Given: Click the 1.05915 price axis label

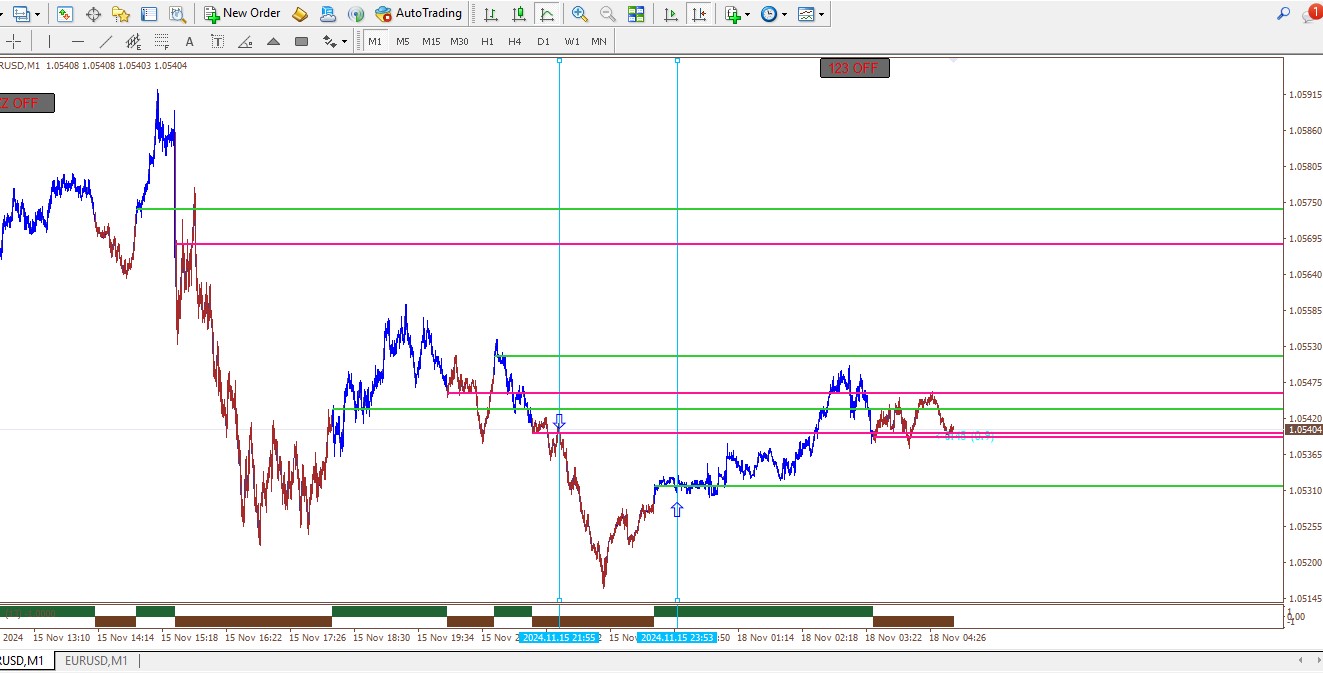Looking at the screenshot, I should (1306, 95).
